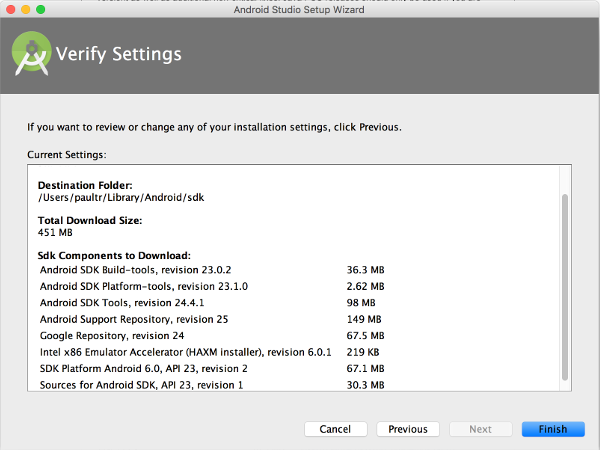
Task: Click the 'Sdk Components to Download:' heading
Action: [x=114, y=256]
